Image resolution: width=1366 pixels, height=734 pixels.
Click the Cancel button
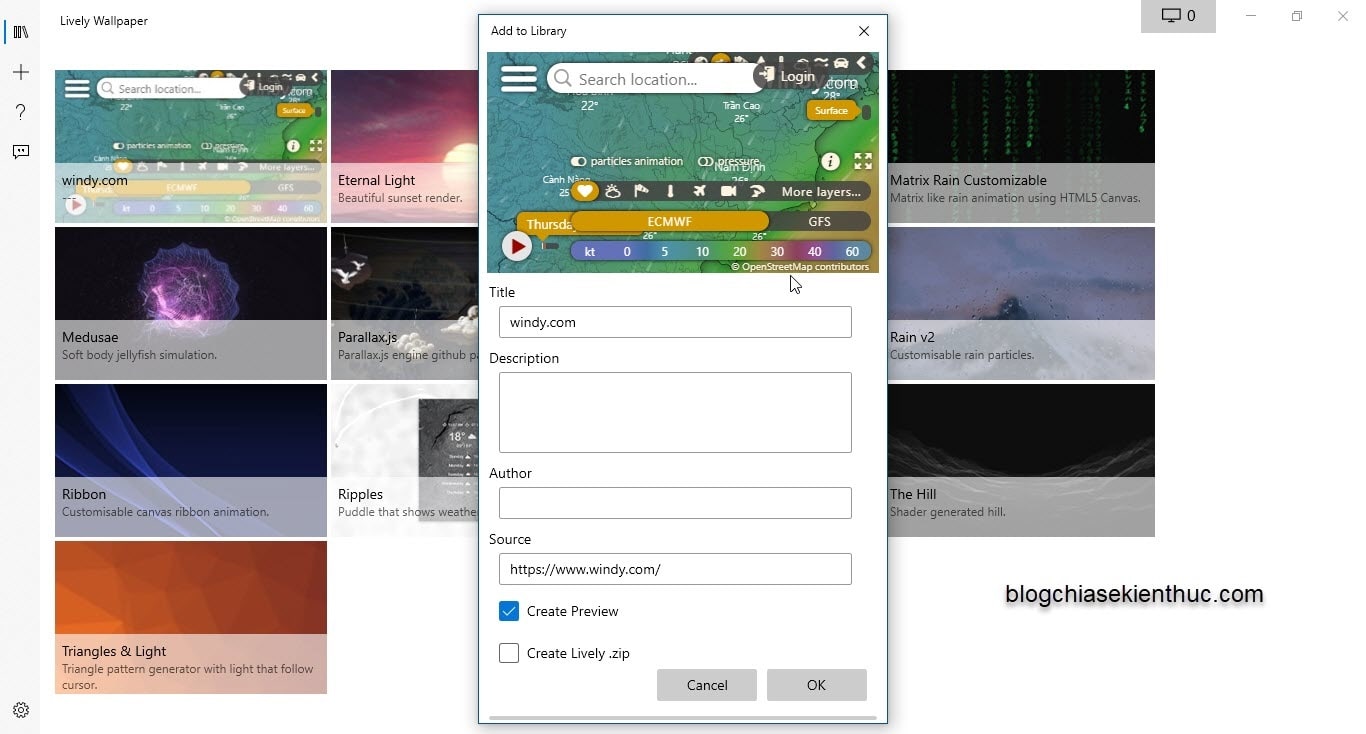[x=707, y=685]
